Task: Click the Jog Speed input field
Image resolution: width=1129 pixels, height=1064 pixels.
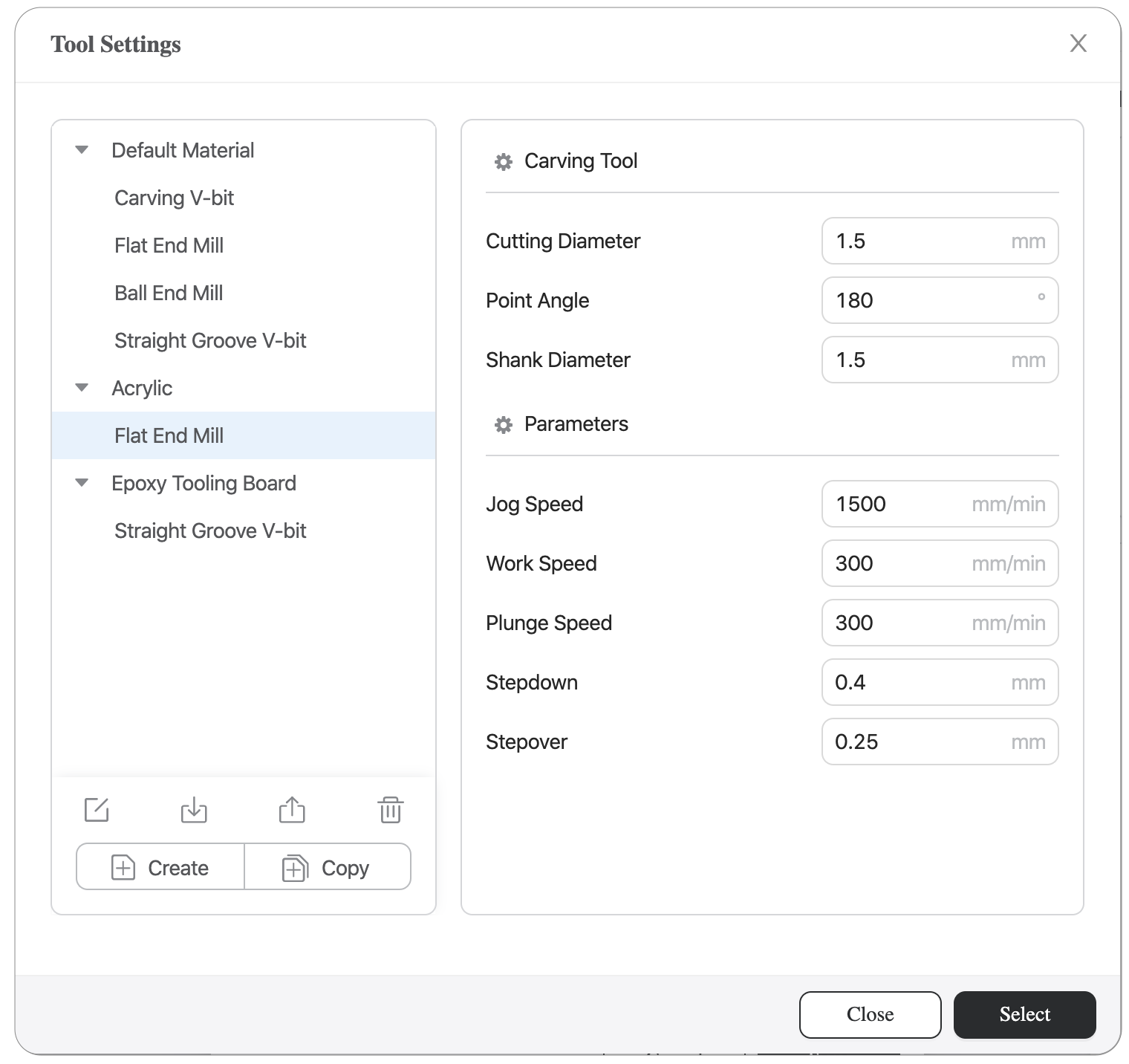Action: [x=940, y=504]
